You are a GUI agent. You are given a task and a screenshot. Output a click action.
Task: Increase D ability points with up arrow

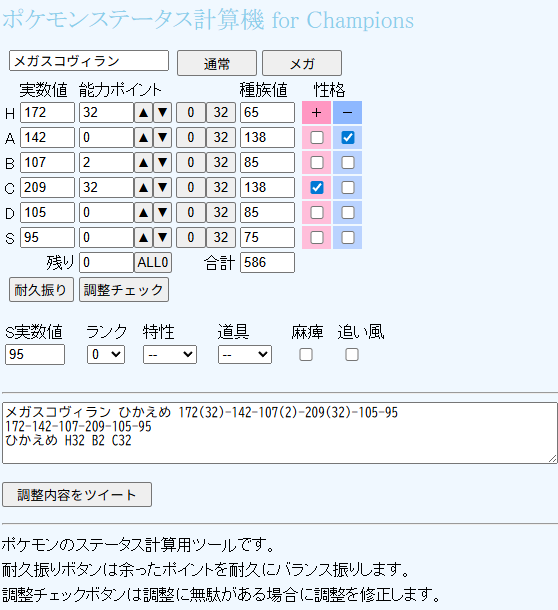pos(143,212)
